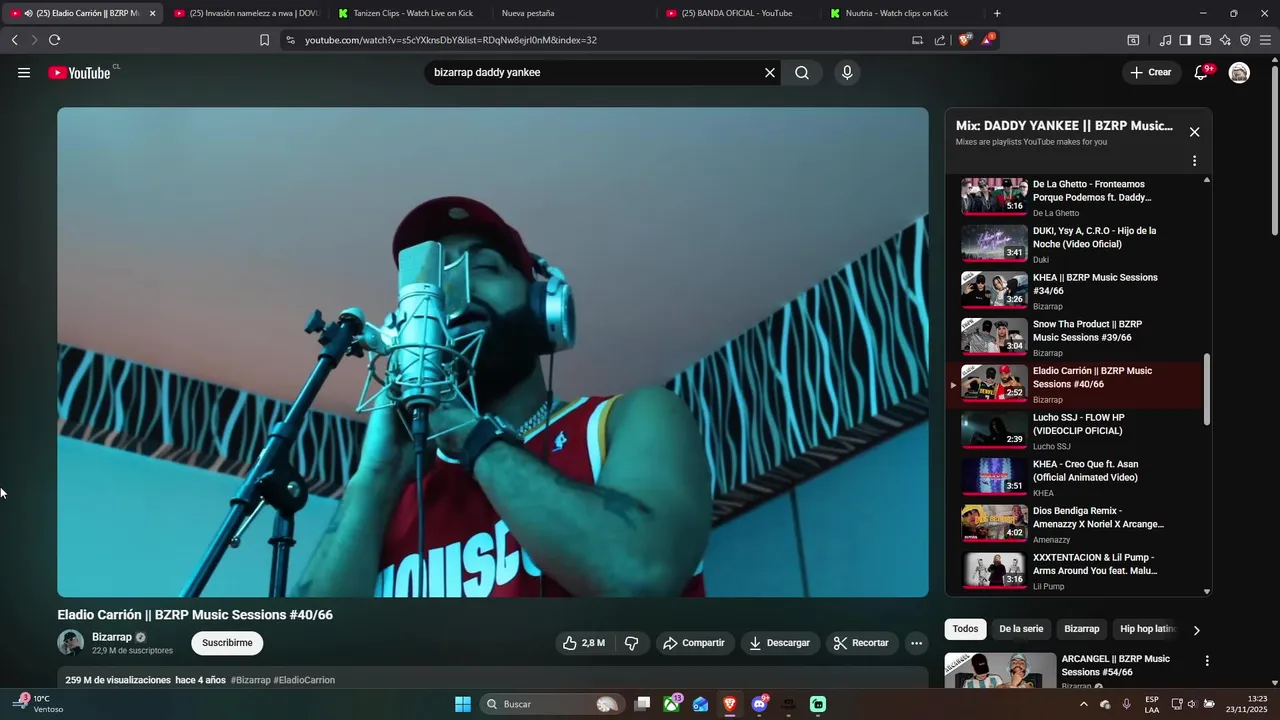Play De La Ghetto Fronteamos from mix

point(1075,197)
